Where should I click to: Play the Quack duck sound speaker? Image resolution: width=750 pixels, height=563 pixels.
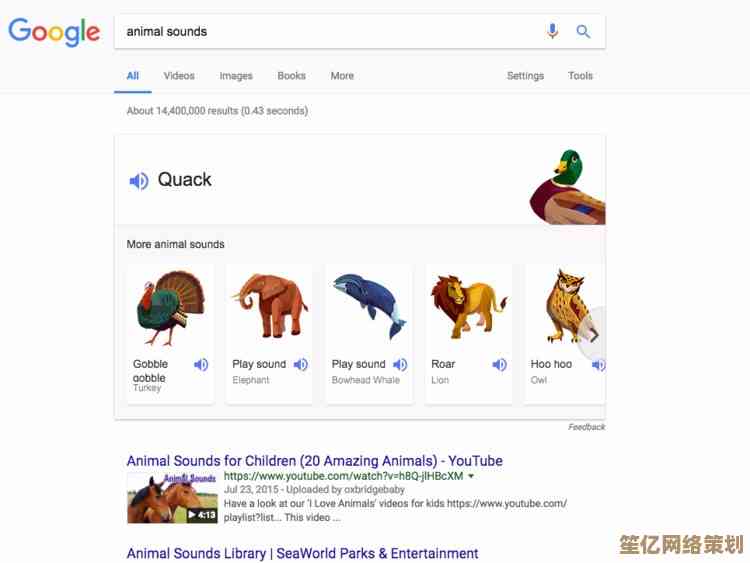(138, 180)
